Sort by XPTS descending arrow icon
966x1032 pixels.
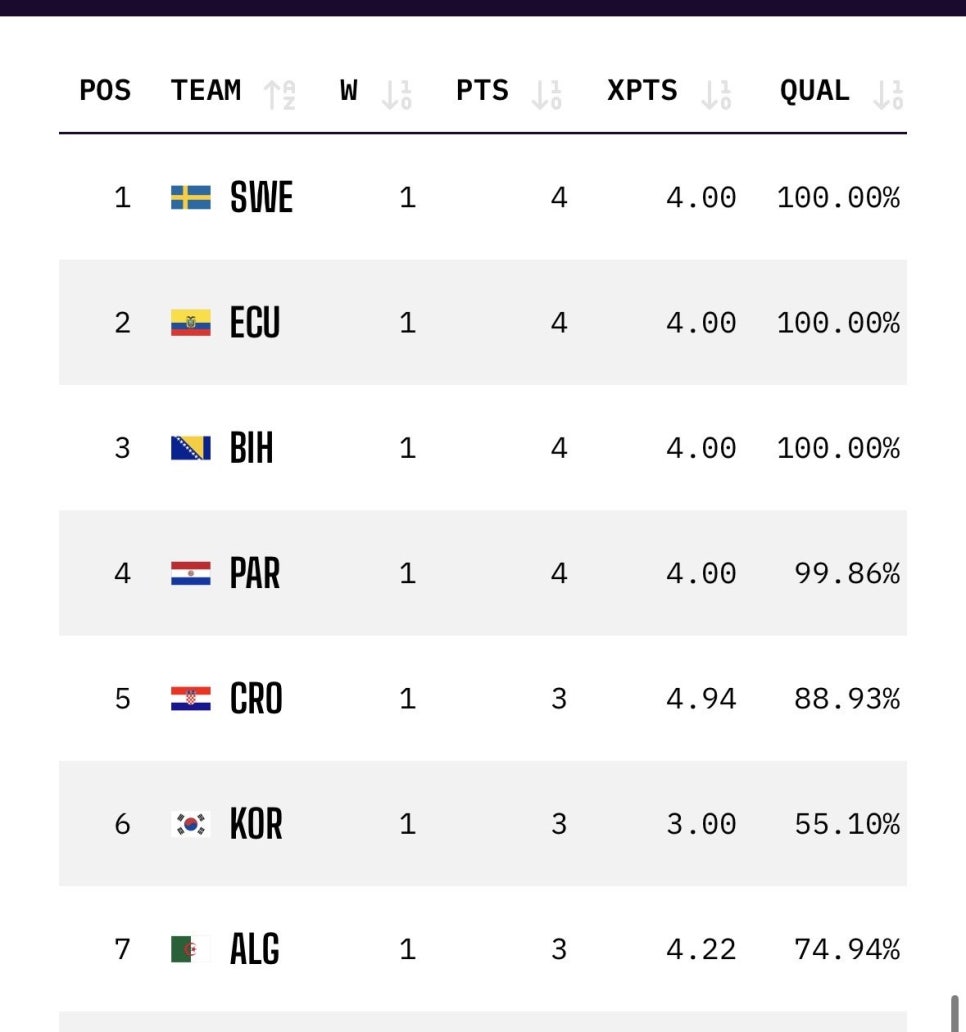coord(717,95)
